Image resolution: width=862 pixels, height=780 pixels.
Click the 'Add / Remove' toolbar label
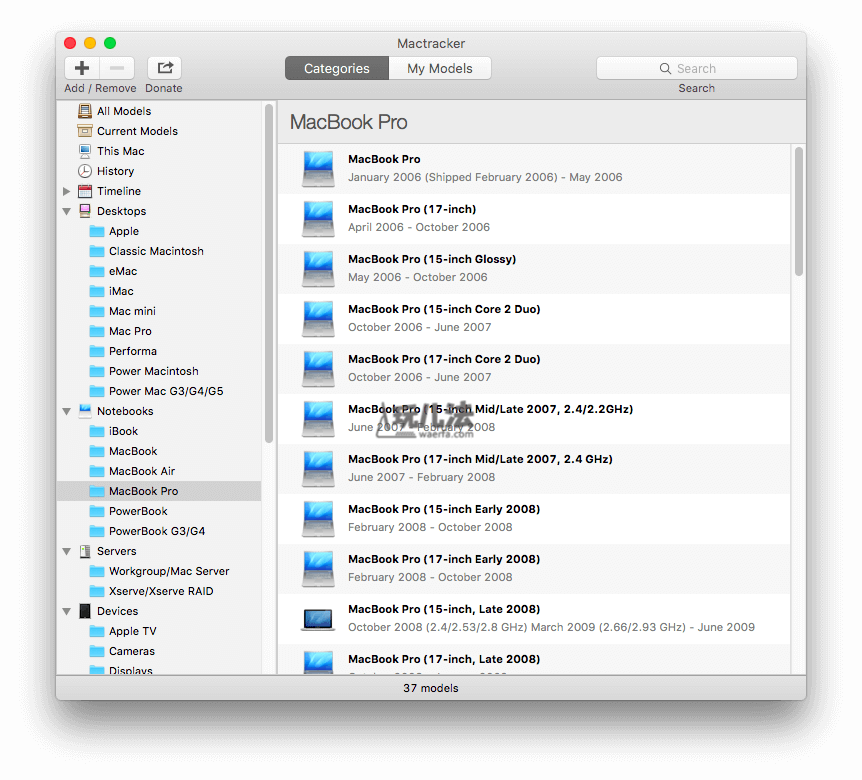(x=100, y=88)
